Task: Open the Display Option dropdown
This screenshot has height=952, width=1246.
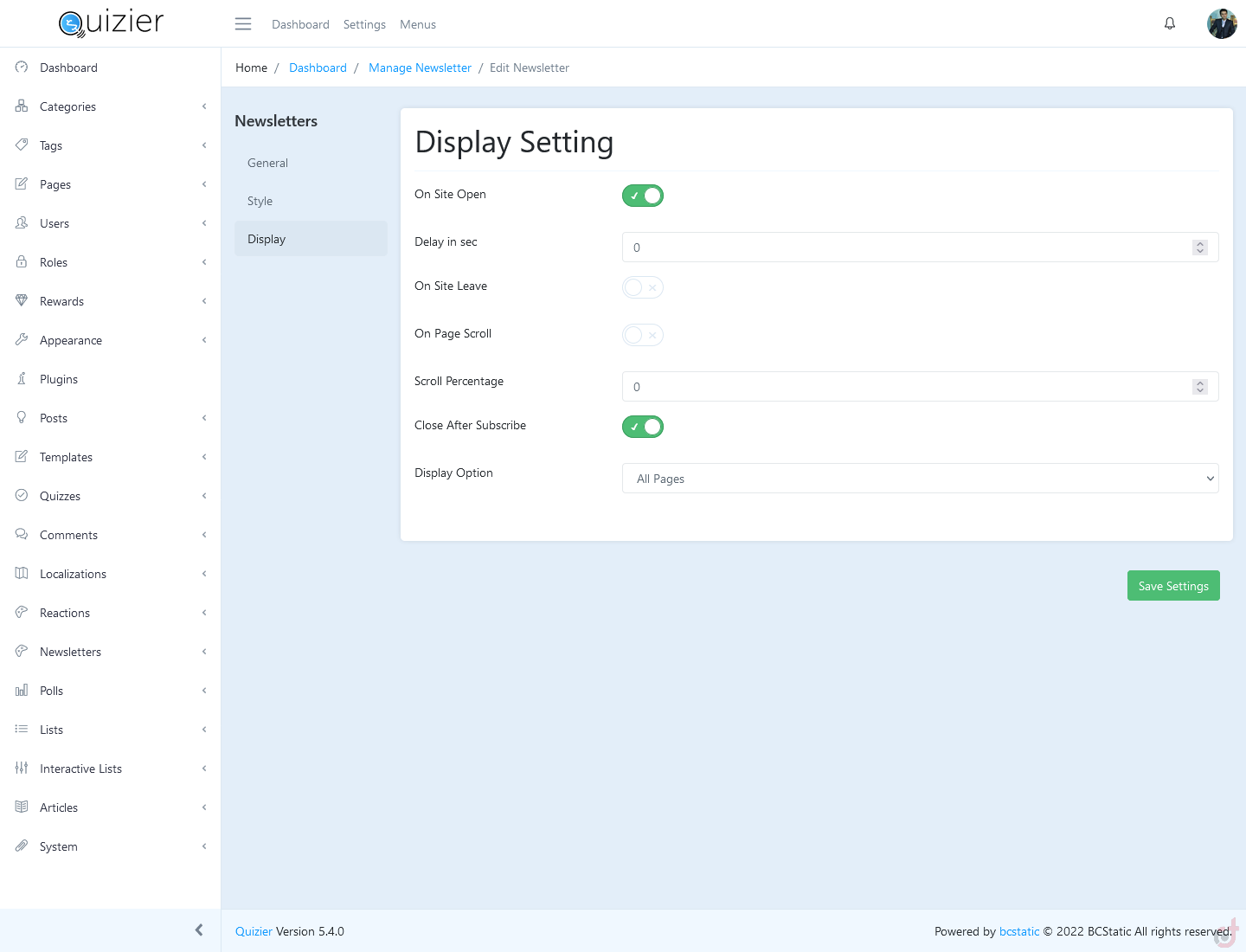Action: point(920,479)
